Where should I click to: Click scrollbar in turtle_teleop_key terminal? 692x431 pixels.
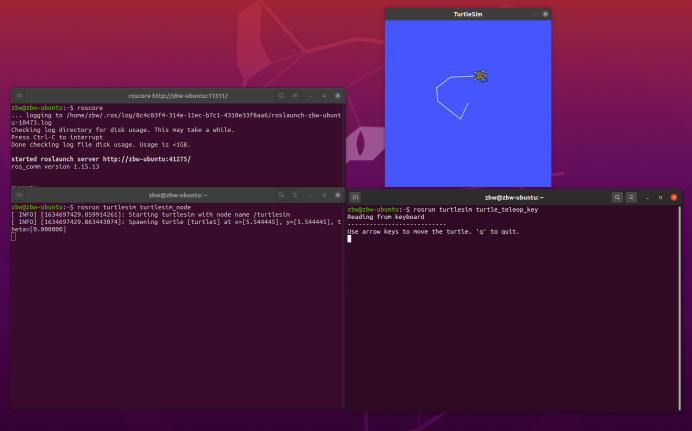(x=680, y=308)
